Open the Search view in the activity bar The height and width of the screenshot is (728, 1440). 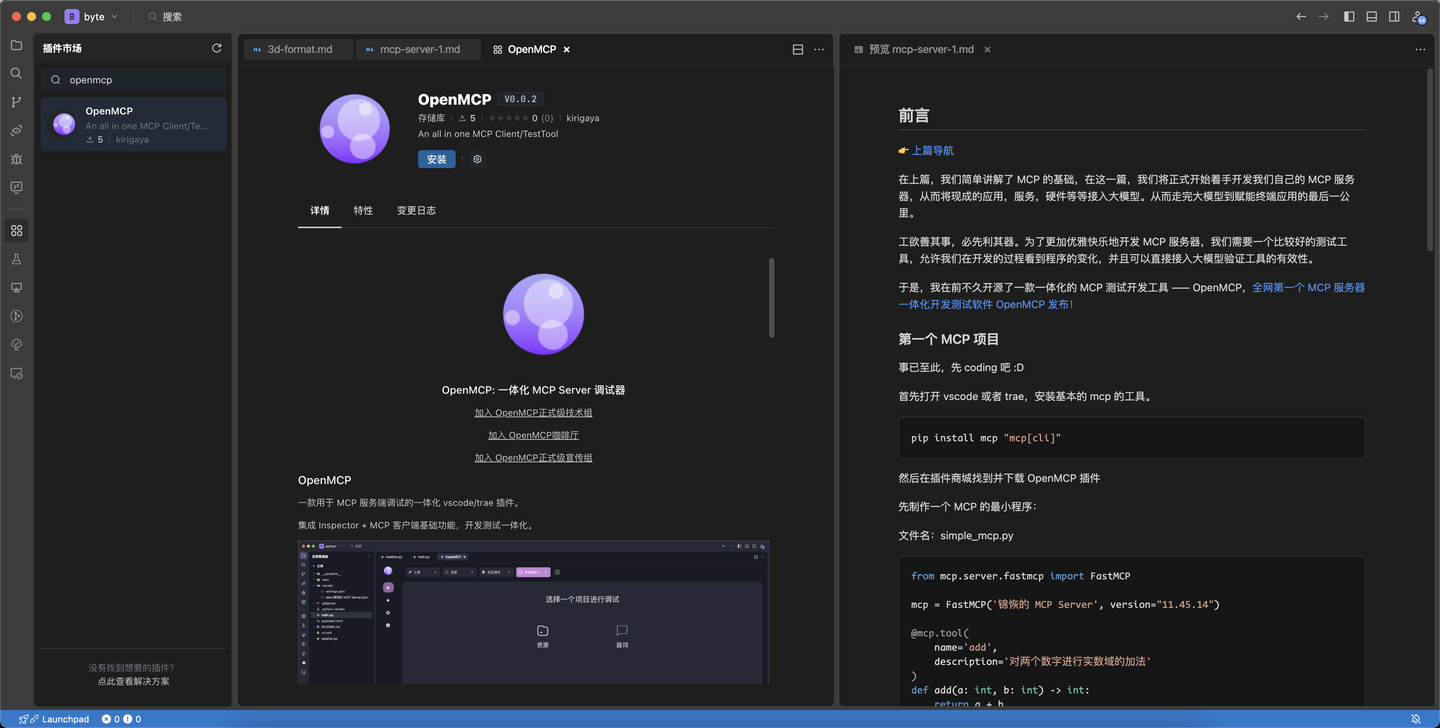point(16,72)
